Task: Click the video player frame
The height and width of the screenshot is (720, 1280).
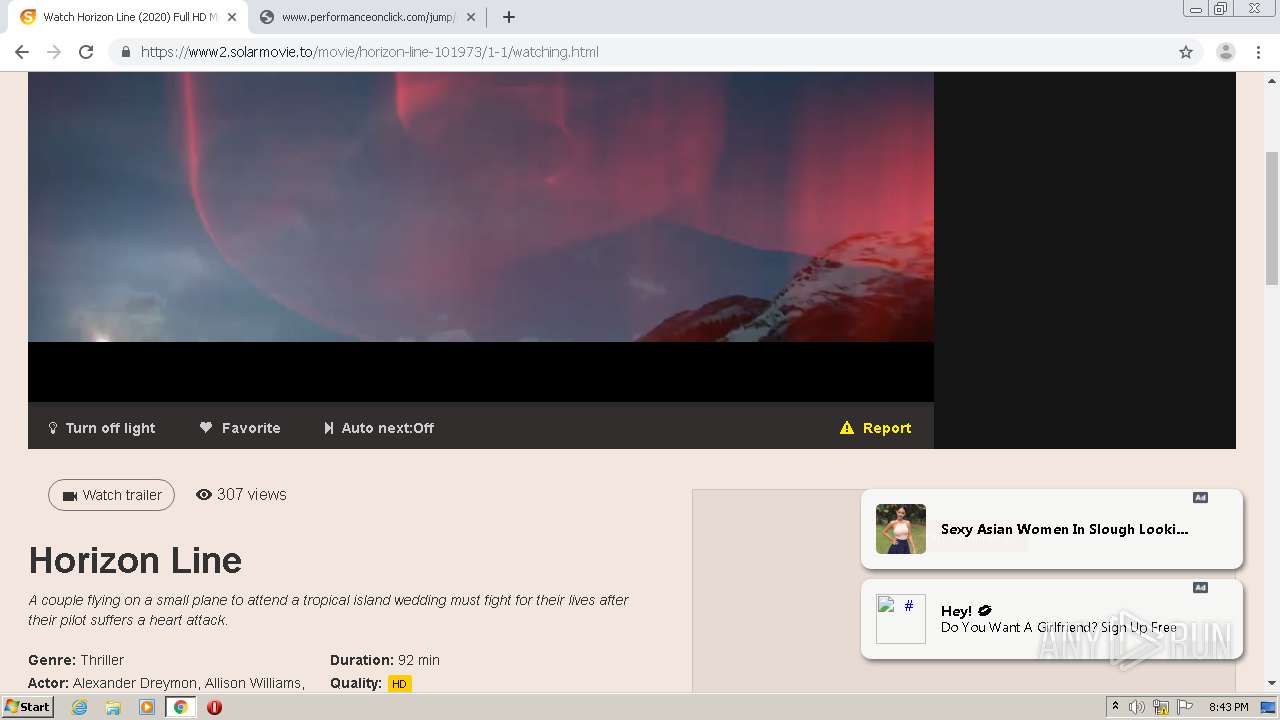Action: point(481,237)
